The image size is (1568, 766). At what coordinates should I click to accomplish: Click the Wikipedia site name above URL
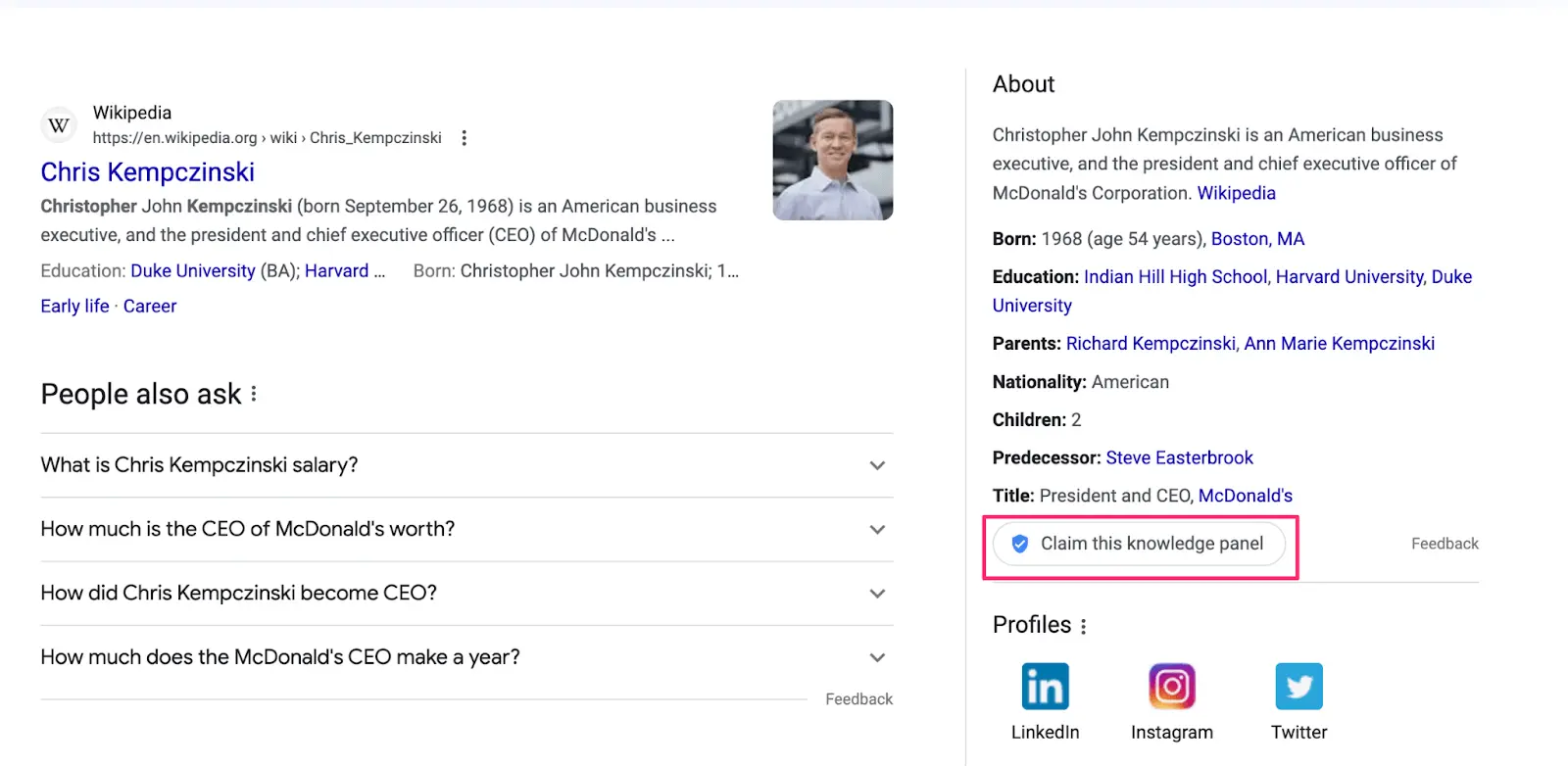pos(132,113)
